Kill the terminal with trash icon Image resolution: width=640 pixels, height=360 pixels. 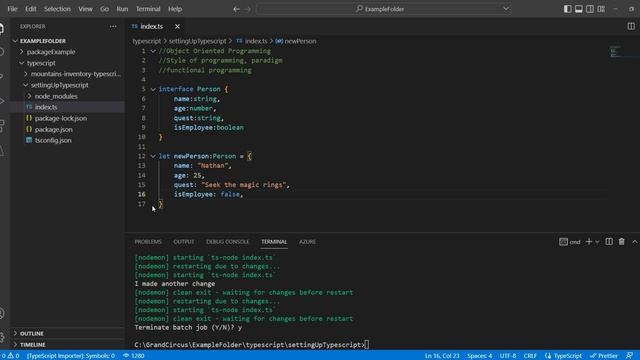[x=621, y=242]
